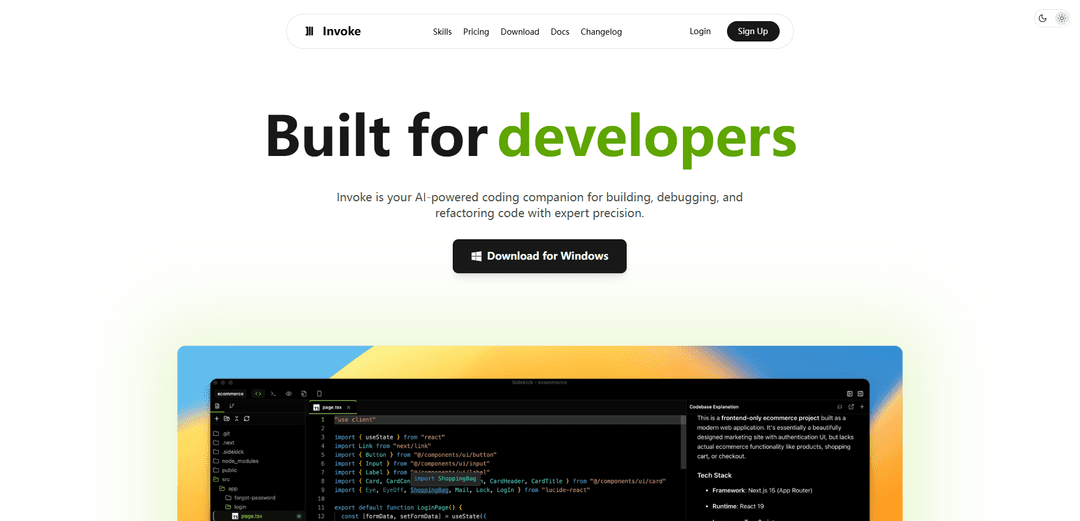Image resolution: width=1080 pixels, height=521 pixels.
Task: Expand the forgot-password folder
Action: click(254, 497)
